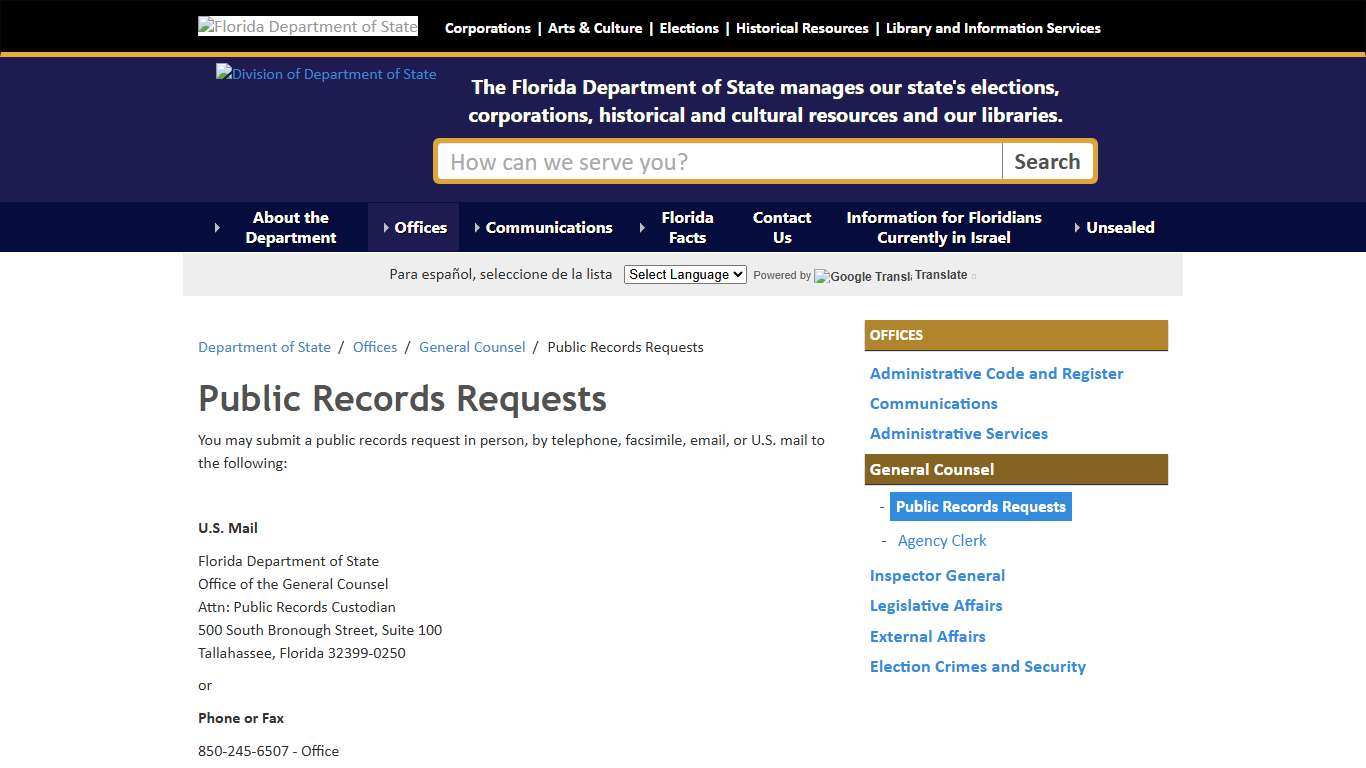The width and height of the screenshot is (1366, 768).
Task: Click the highlighted Public Records Requests item
Action: (980, 506)
